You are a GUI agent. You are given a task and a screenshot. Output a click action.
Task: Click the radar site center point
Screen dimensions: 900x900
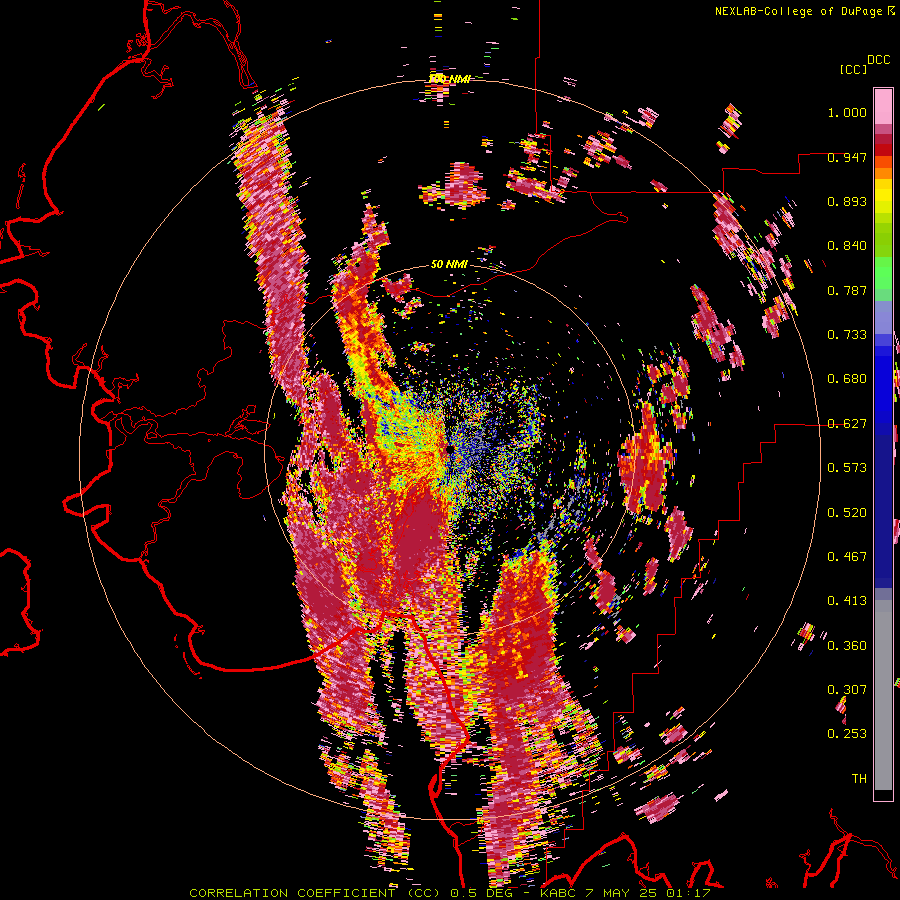(x=449, y=450)
